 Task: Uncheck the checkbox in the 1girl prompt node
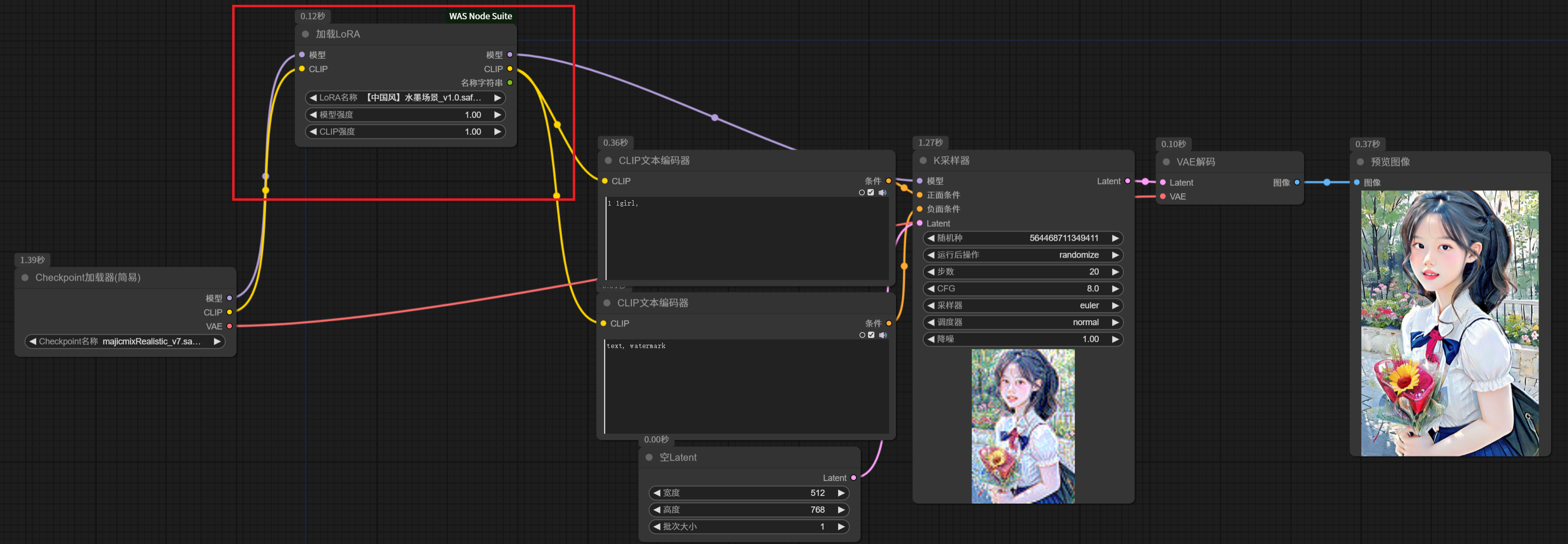(x=870, y=192)
